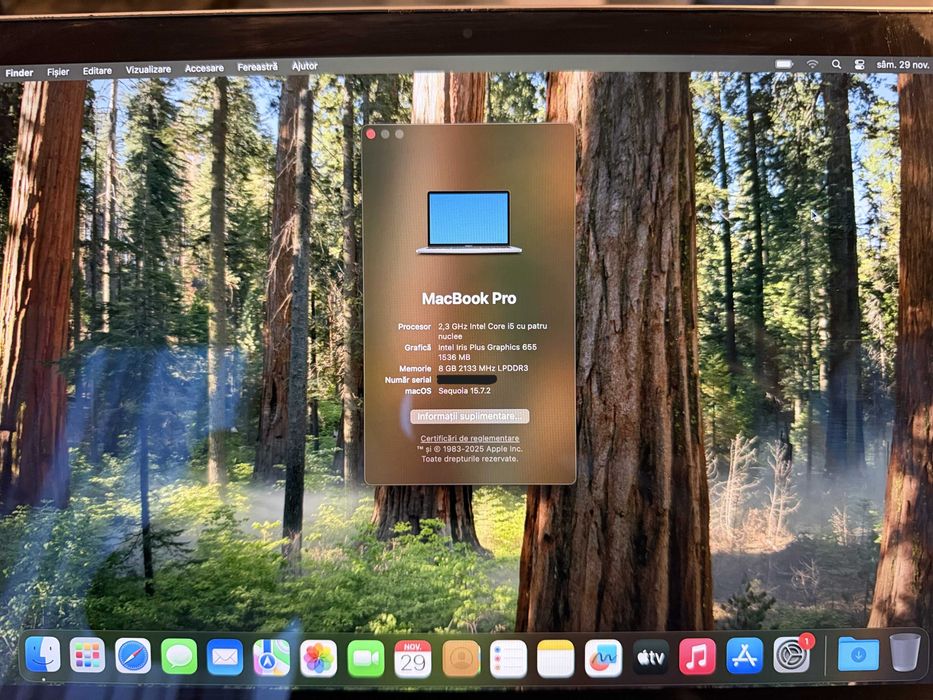Open Mail app in the Dock

tap(225, 657)
